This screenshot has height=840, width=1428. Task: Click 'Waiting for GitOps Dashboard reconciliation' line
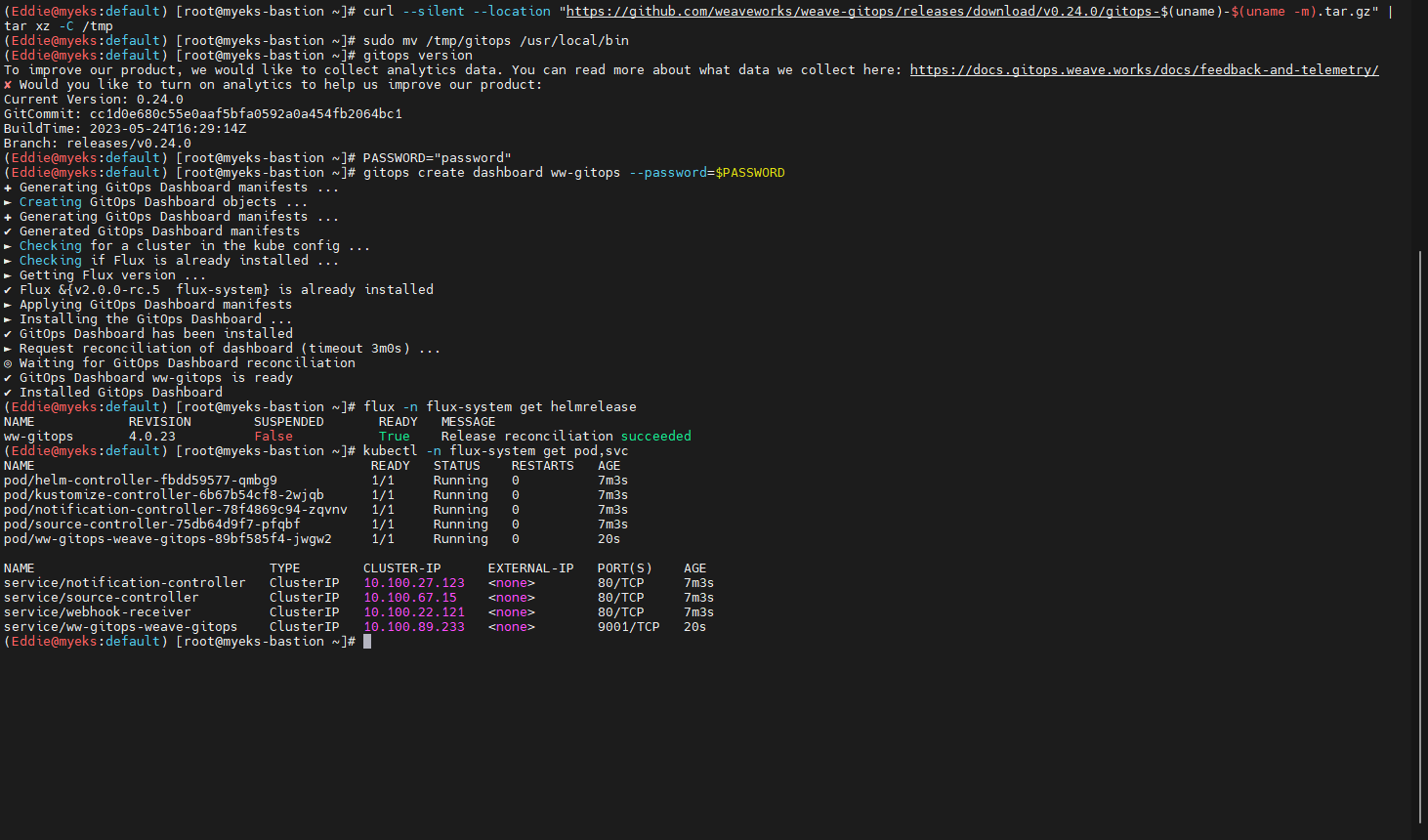[180, 363]
